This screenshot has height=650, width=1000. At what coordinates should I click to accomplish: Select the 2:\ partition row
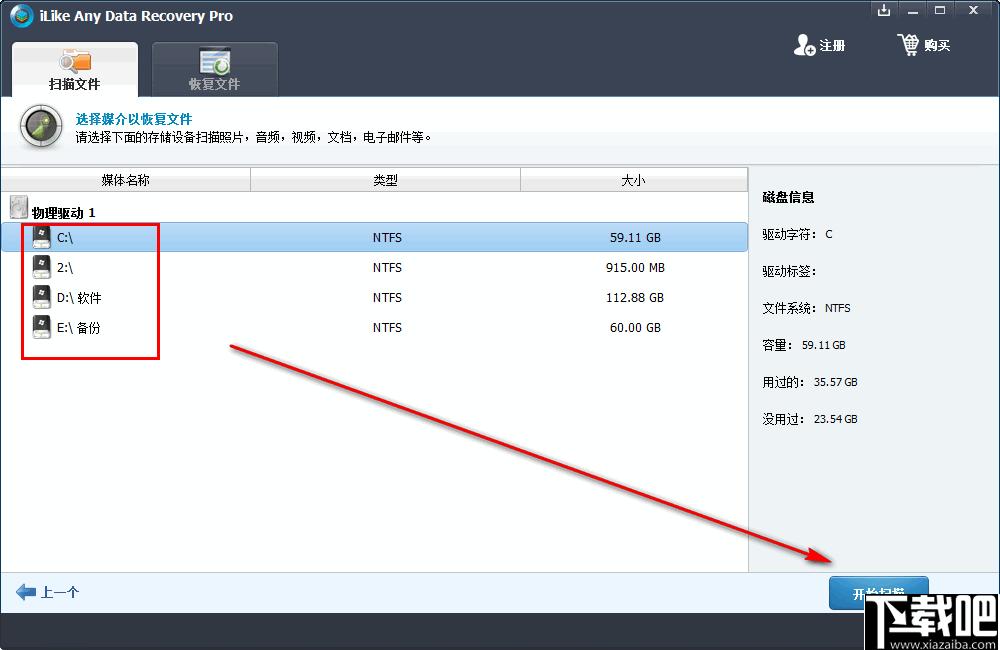(x=374, y=267)
